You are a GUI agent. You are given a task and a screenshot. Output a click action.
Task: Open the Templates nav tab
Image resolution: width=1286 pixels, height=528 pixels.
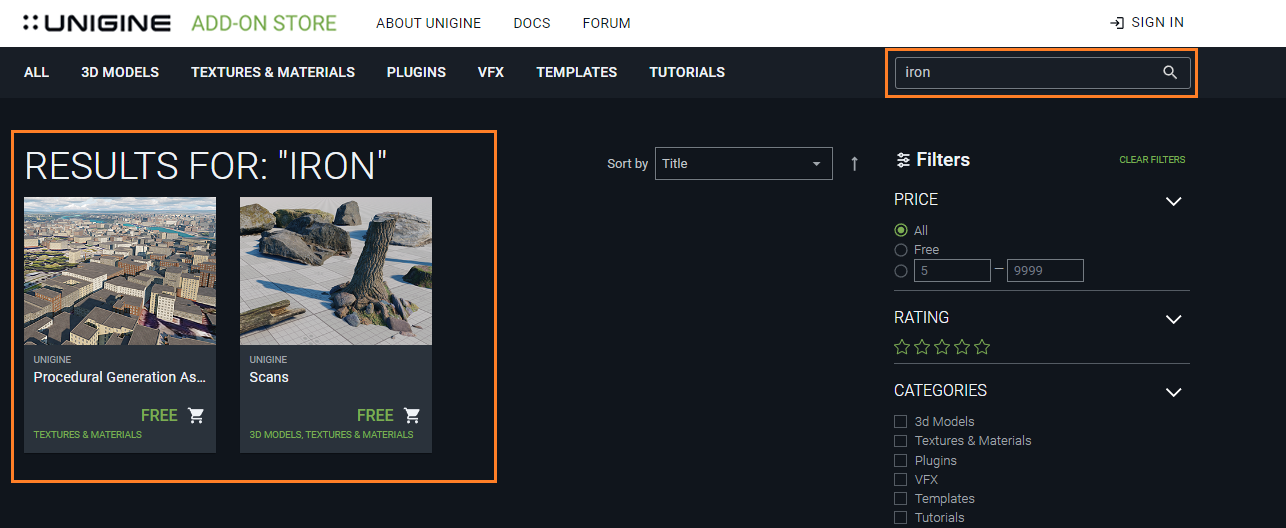(576, 72)
